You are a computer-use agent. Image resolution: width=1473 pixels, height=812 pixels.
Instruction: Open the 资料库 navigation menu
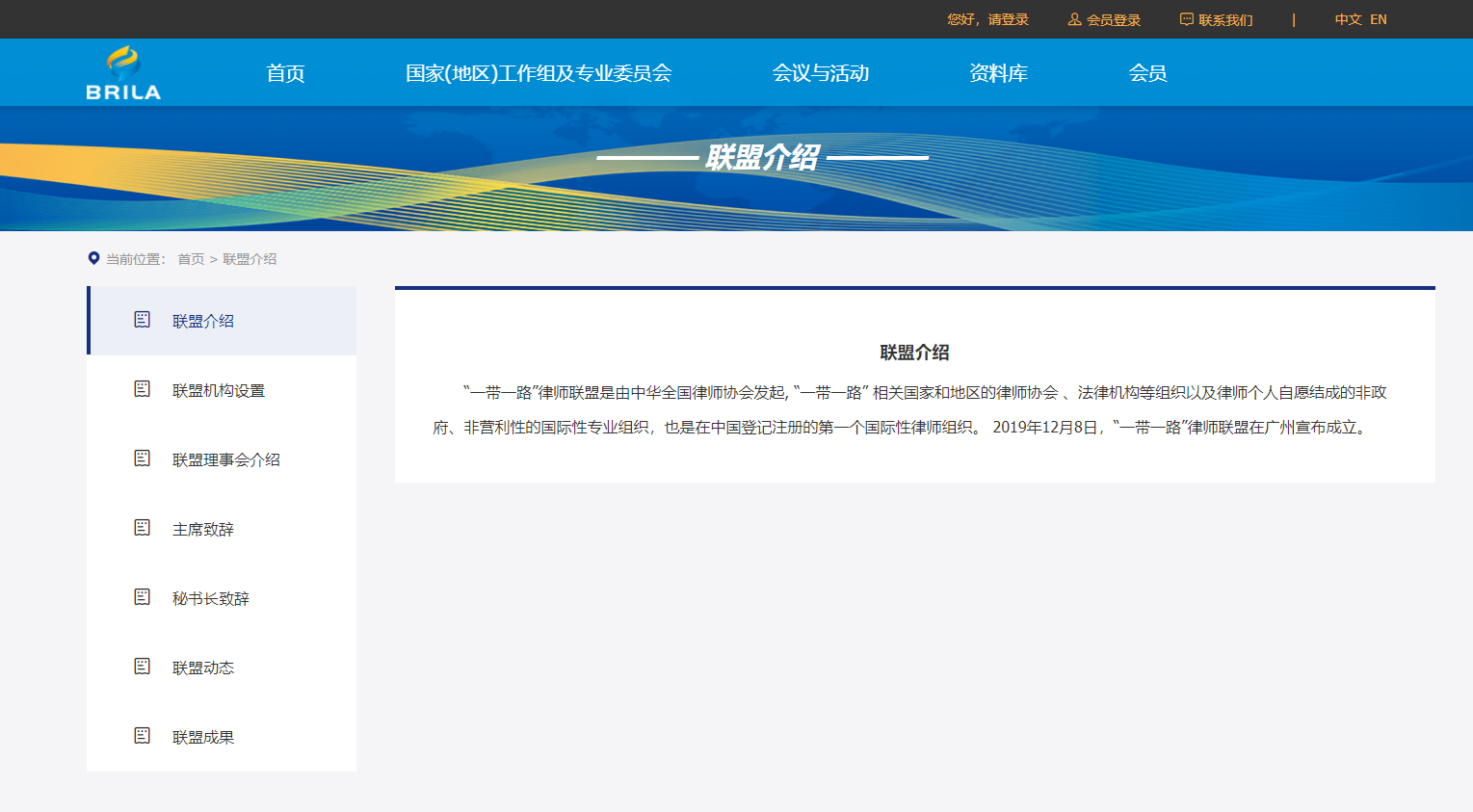point(998,73)
